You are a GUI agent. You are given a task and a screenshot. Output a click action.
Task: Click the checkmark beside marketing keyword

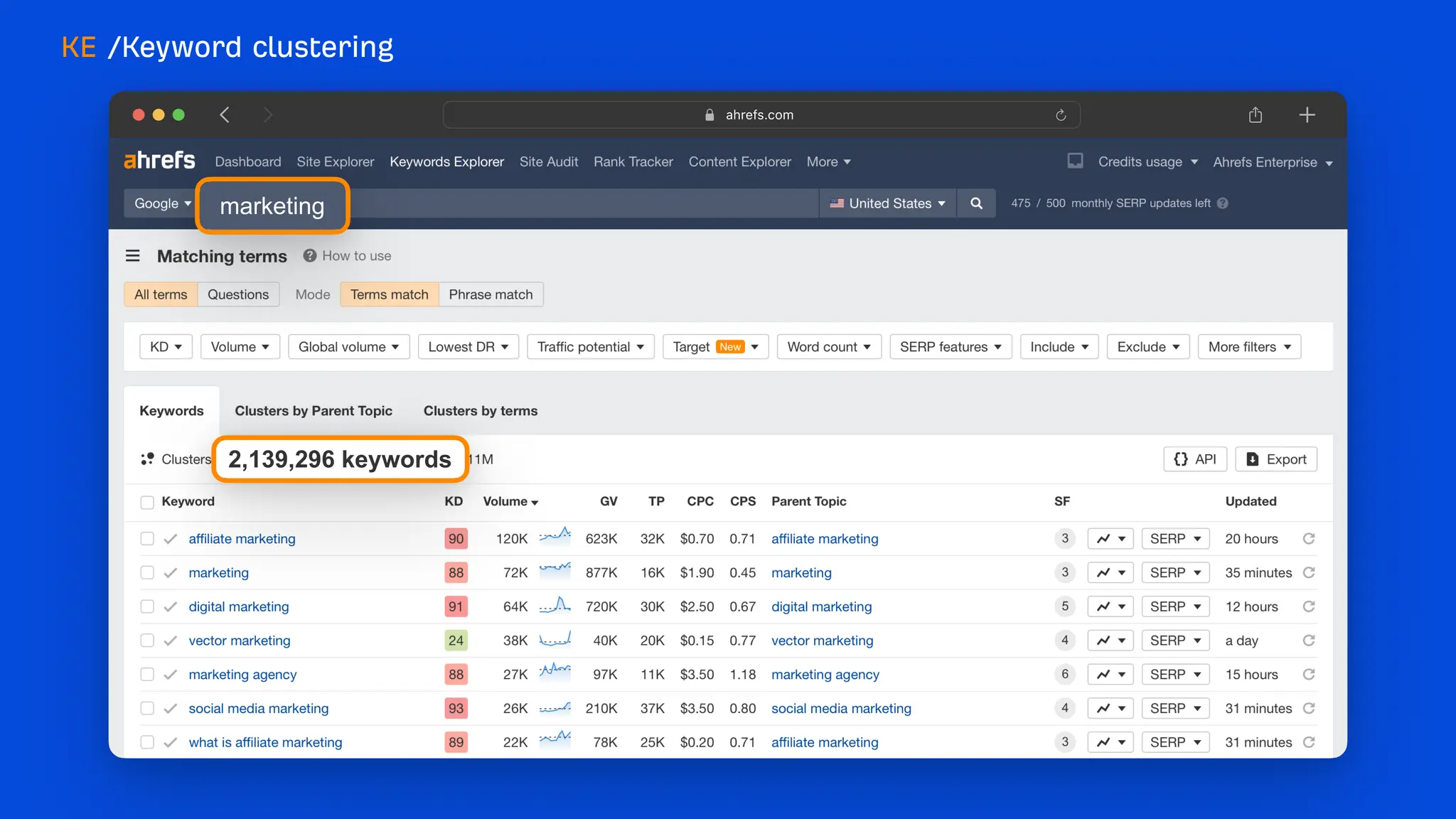[x=171, y=573]
